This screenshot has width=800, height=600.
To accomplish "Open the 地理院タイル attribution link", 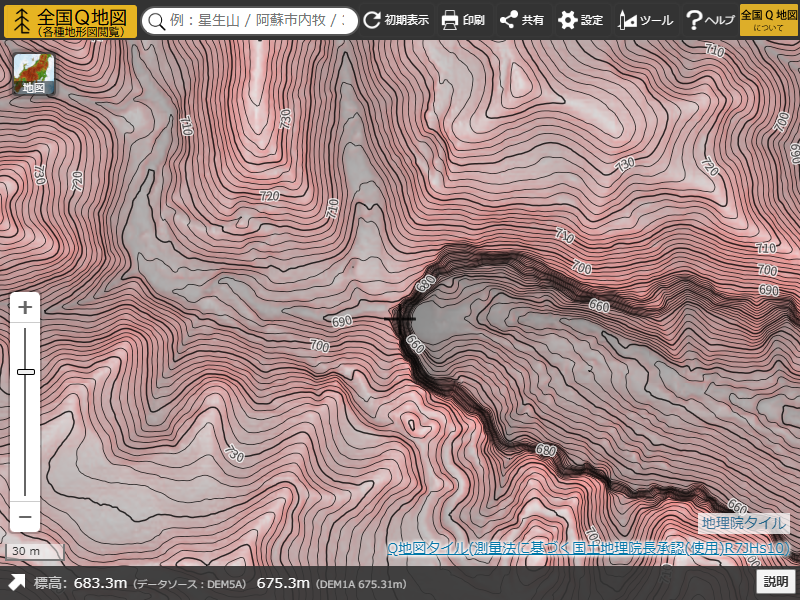I will [x=744, y=523].
